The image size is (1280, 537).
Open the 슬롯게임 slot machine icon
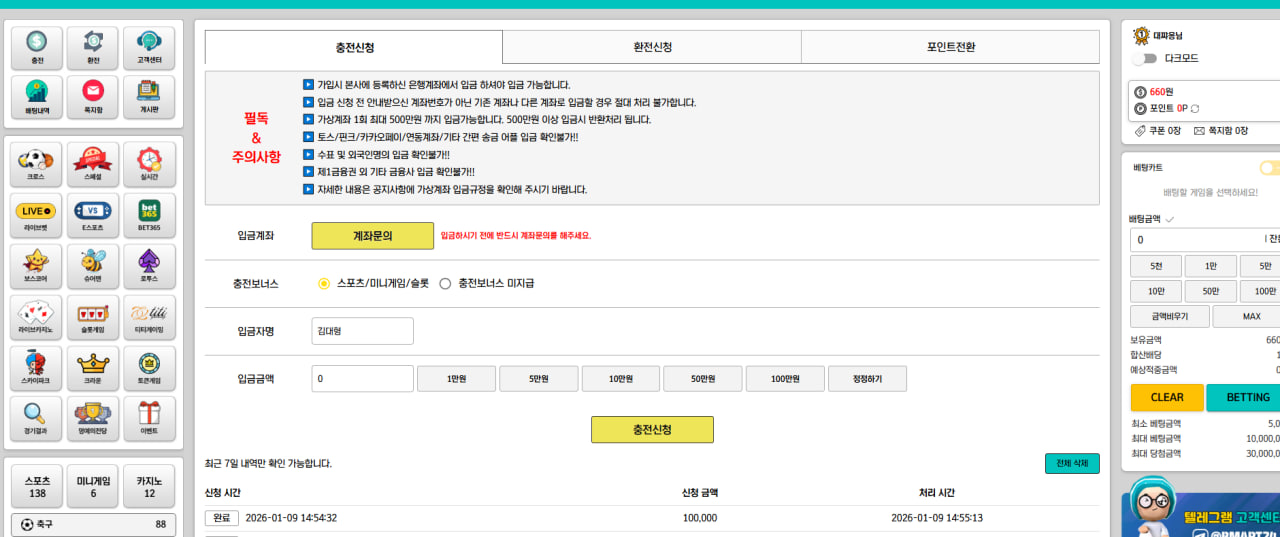[x=93, y=317]
